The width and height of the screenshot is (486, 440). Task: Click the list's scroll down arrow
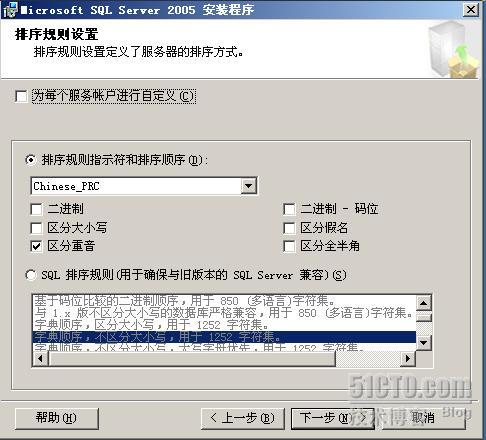click(424, 343)
